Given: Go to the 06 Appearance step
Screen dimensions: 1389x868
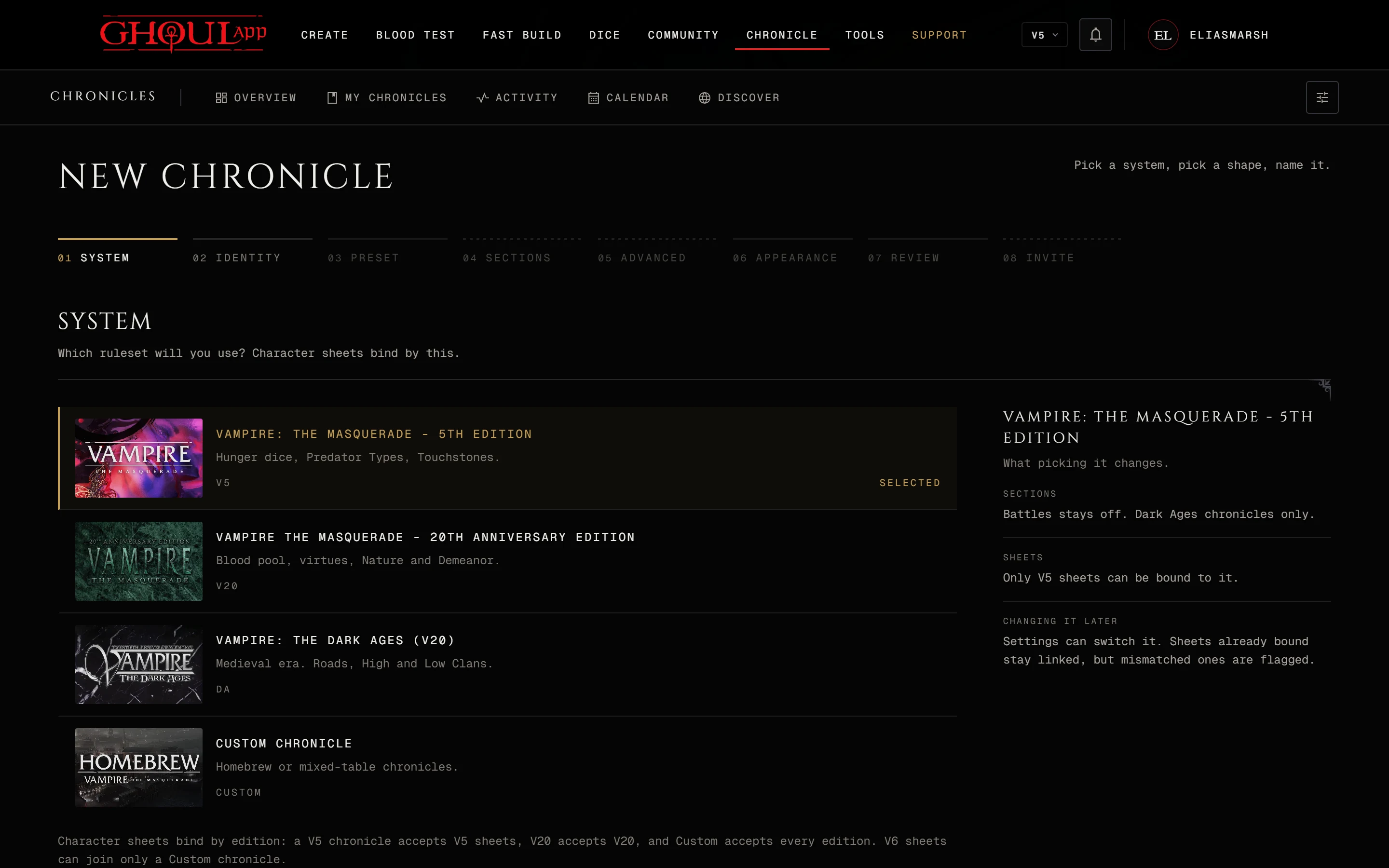Looking at the screenshot, I should [793, 251].
